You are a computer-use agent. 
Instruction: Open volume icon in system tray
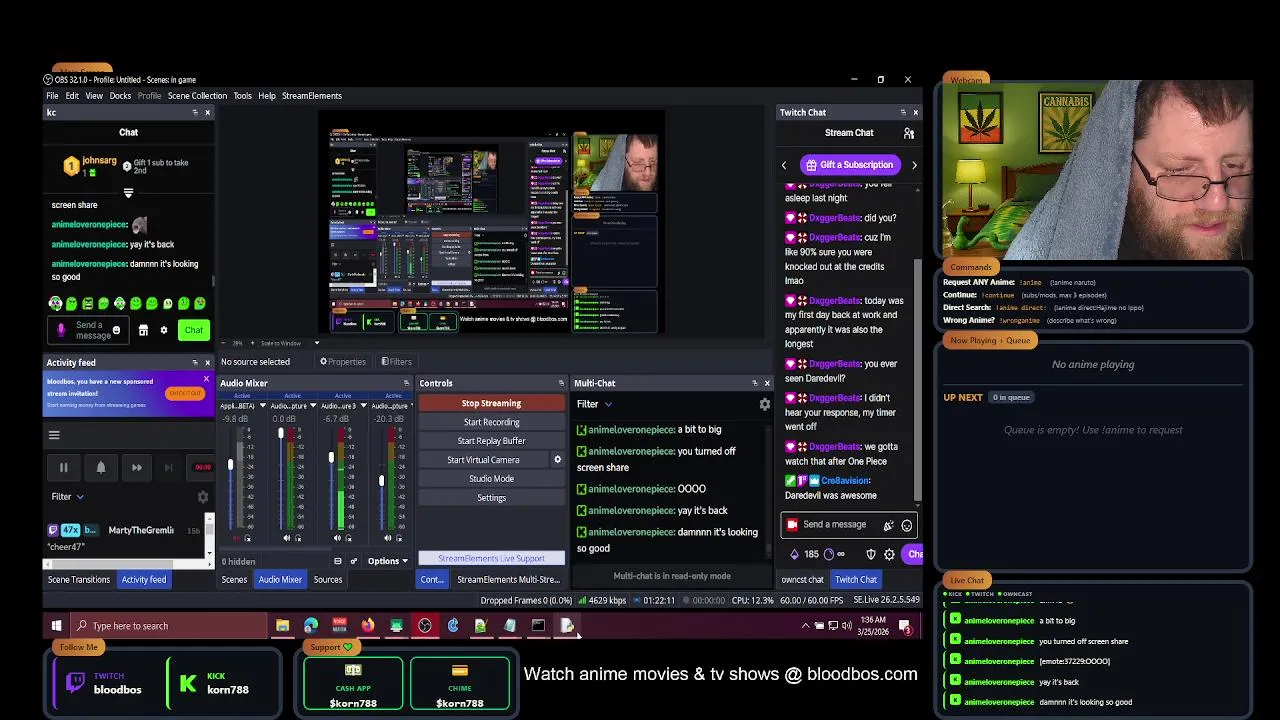(x=846, y=626)
